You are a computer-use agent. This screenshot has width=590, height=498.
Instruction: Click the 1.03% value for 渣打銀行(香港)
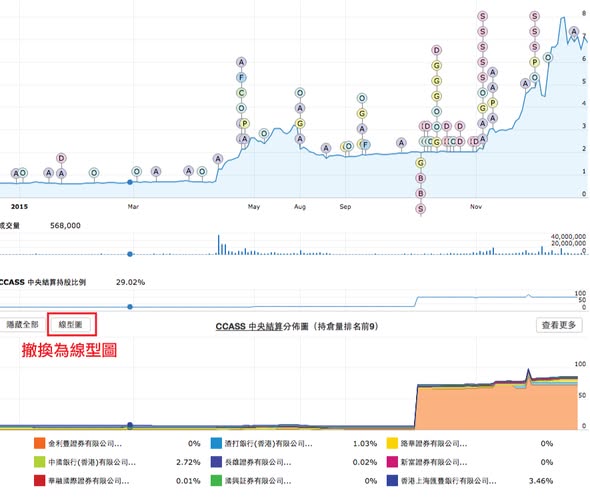coord(365,443)
